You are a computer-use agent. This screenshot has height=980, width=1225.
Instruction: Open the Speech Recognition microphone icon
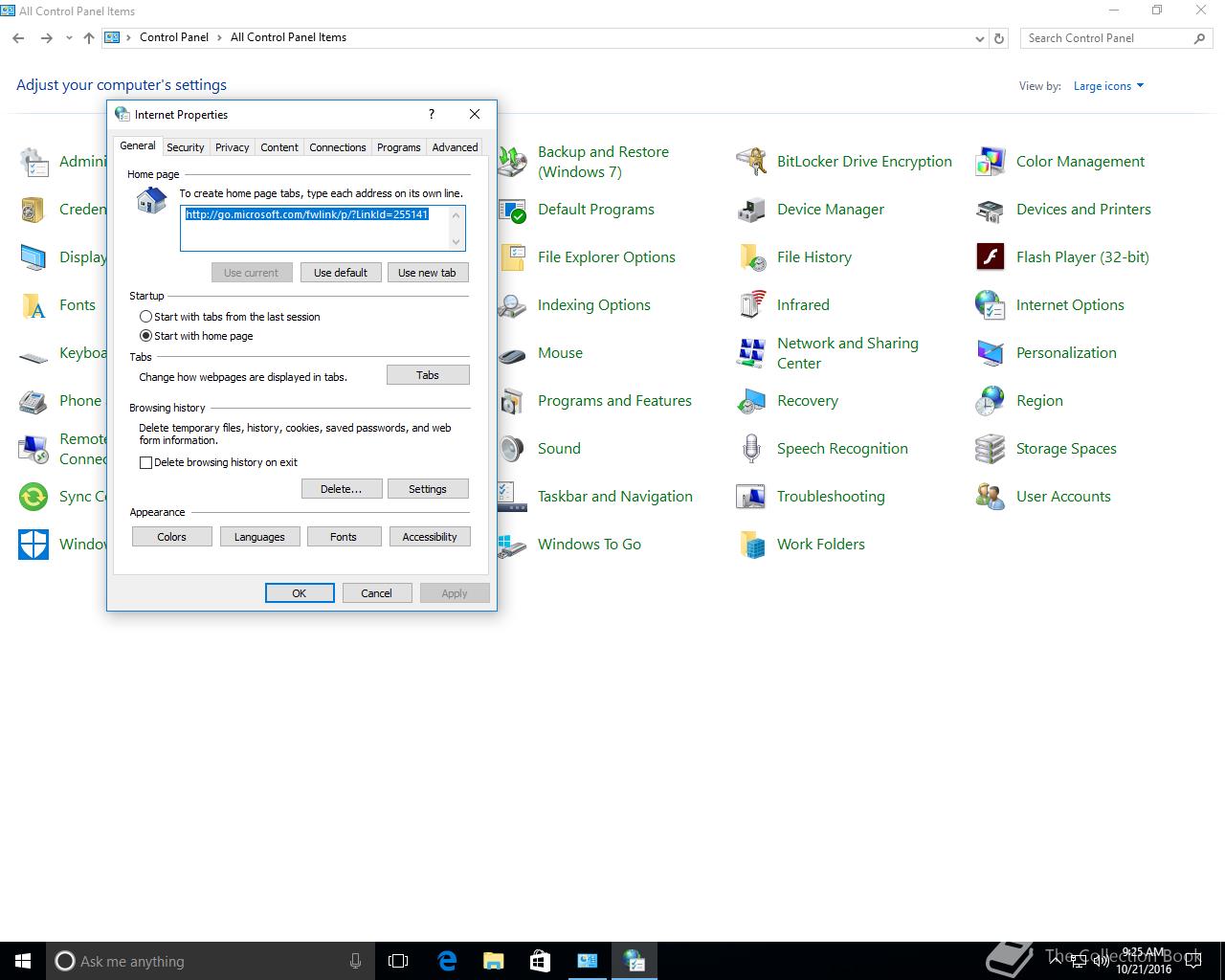pos(751,449)
